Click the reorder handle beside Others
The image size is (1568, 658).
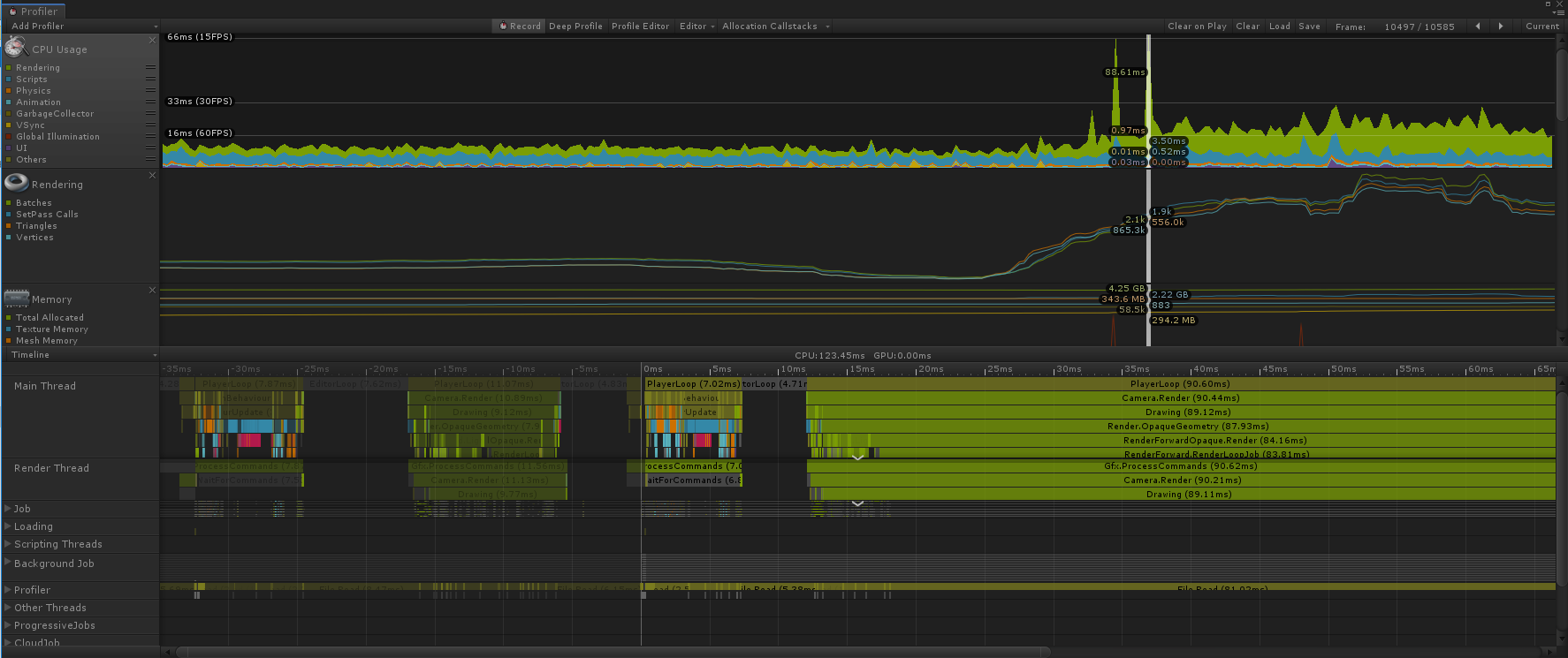[150, 159]
